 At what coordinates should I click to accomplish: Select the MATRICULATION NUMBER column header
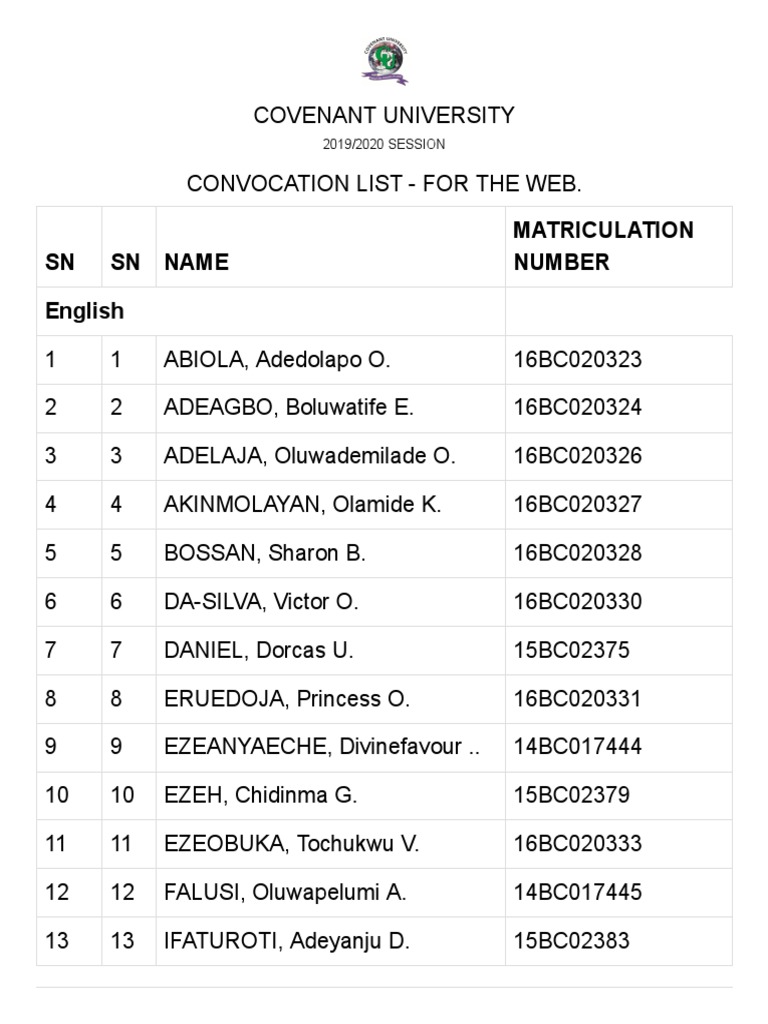coord(603,246)
